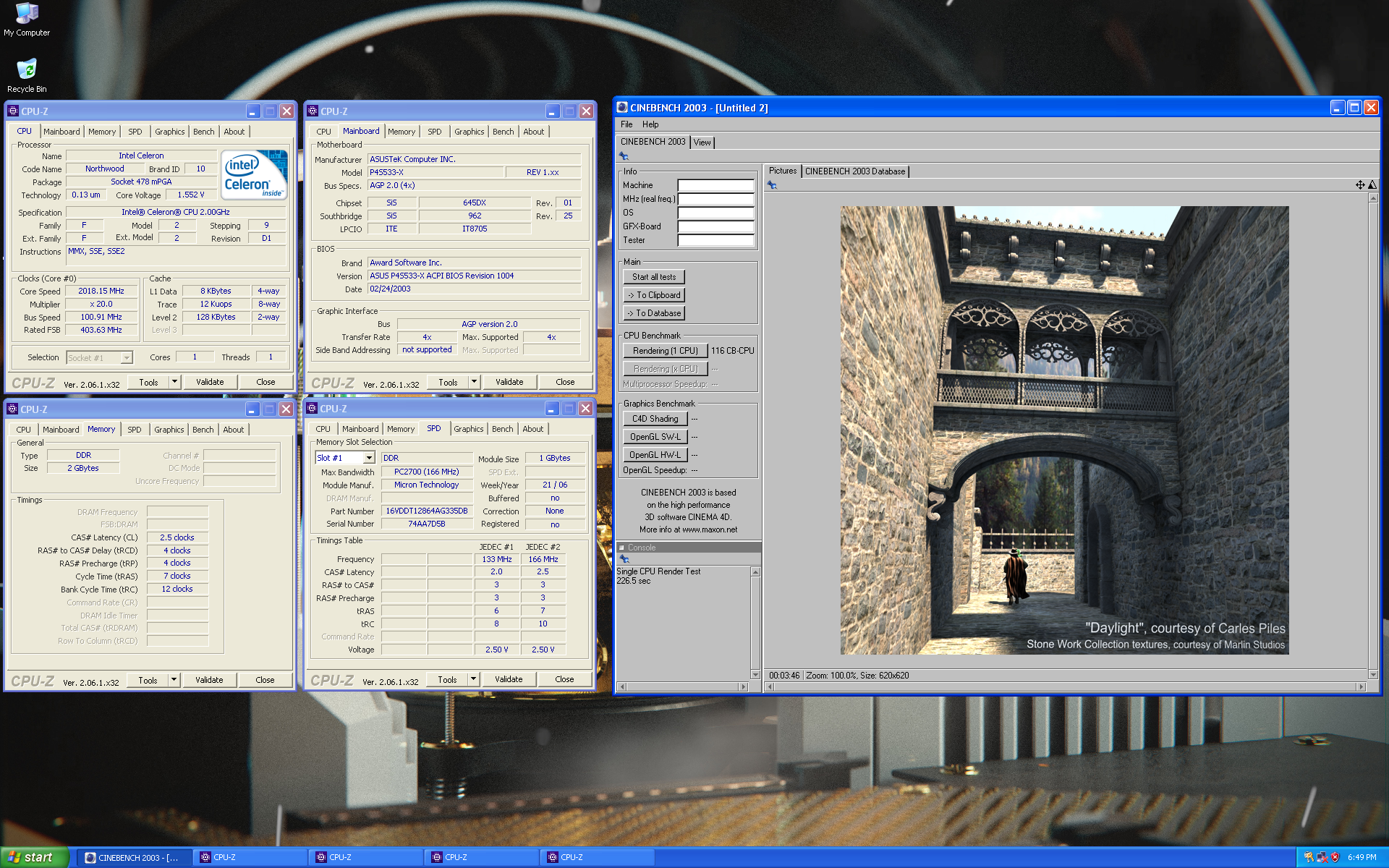Click the triangle zoom icon in picture viewer
This screenshot has height=868, width=1389.
[x=1372, y=185]
